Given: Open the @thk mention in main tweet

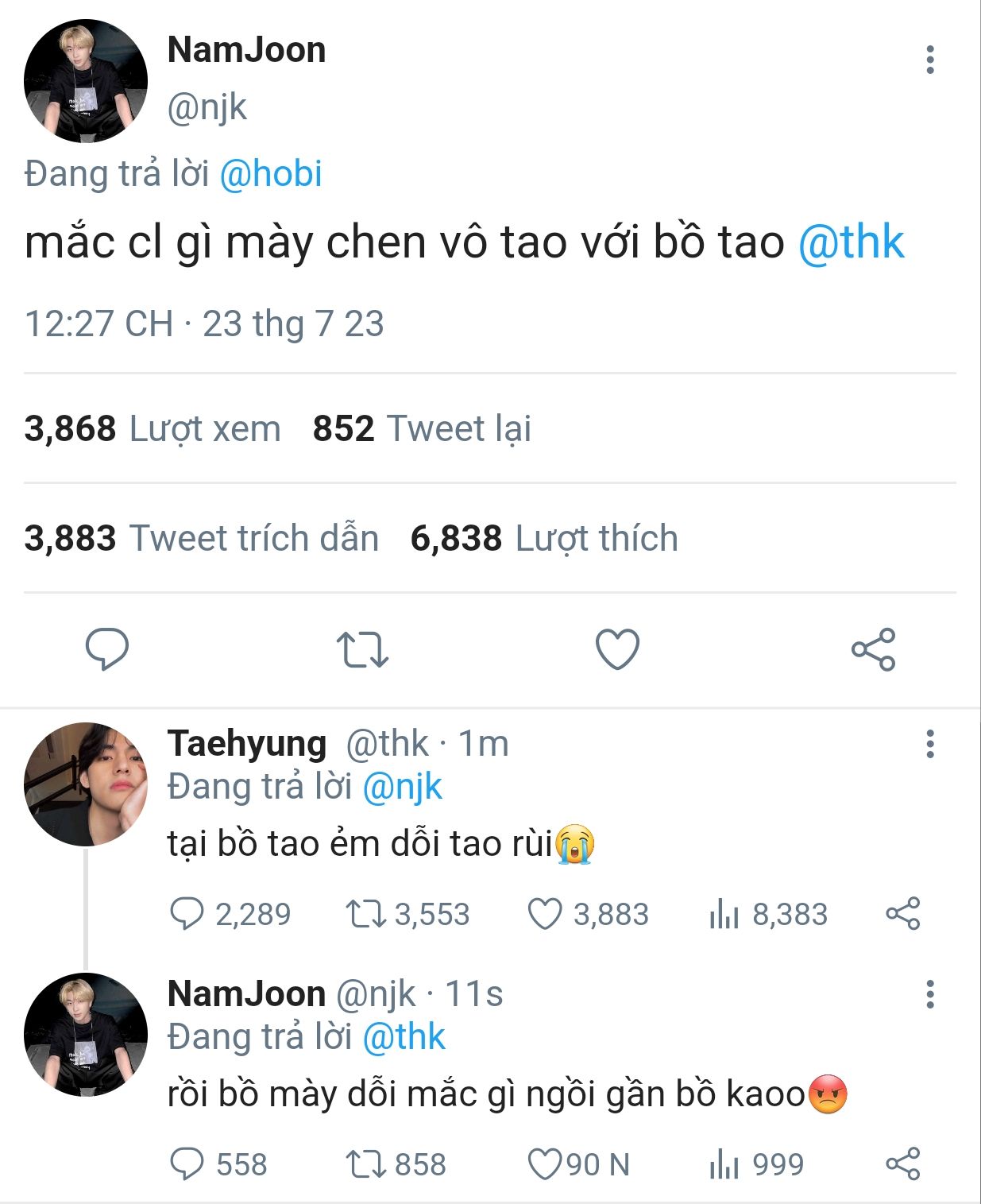Looking at the screenshot, I should coord(851,242).
